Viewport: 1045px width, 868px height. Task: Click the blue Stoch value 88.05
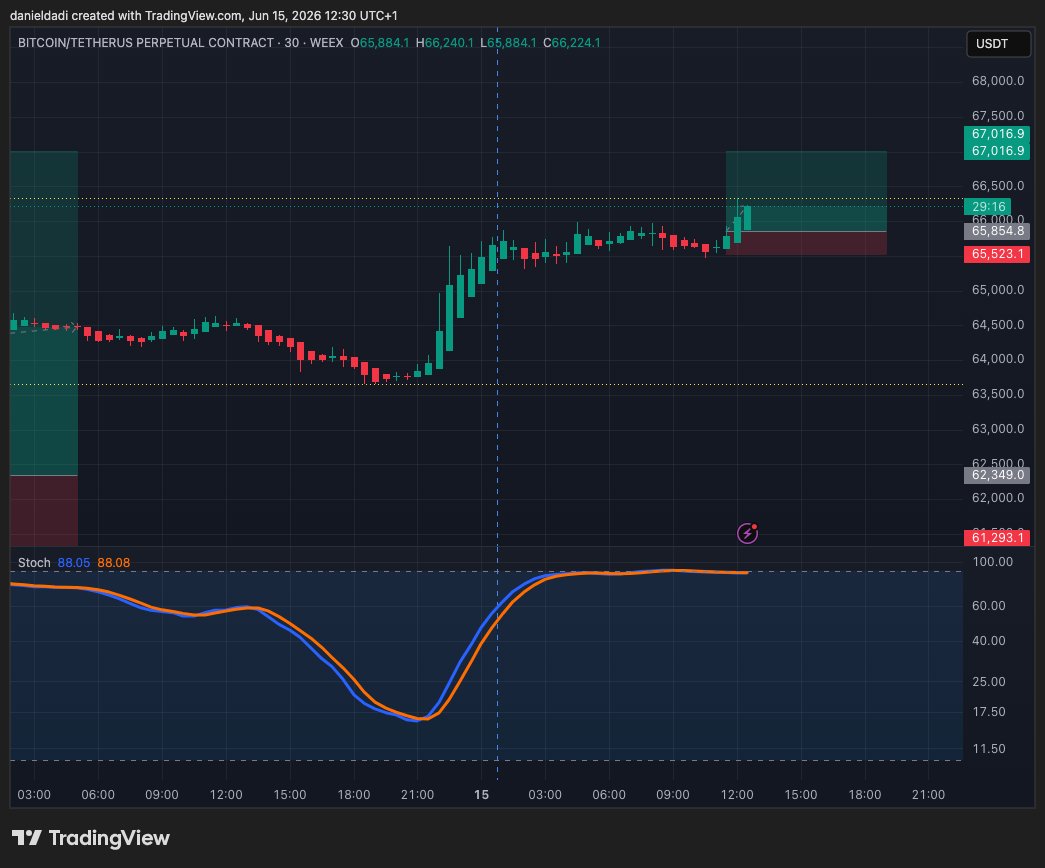point(73,563)
